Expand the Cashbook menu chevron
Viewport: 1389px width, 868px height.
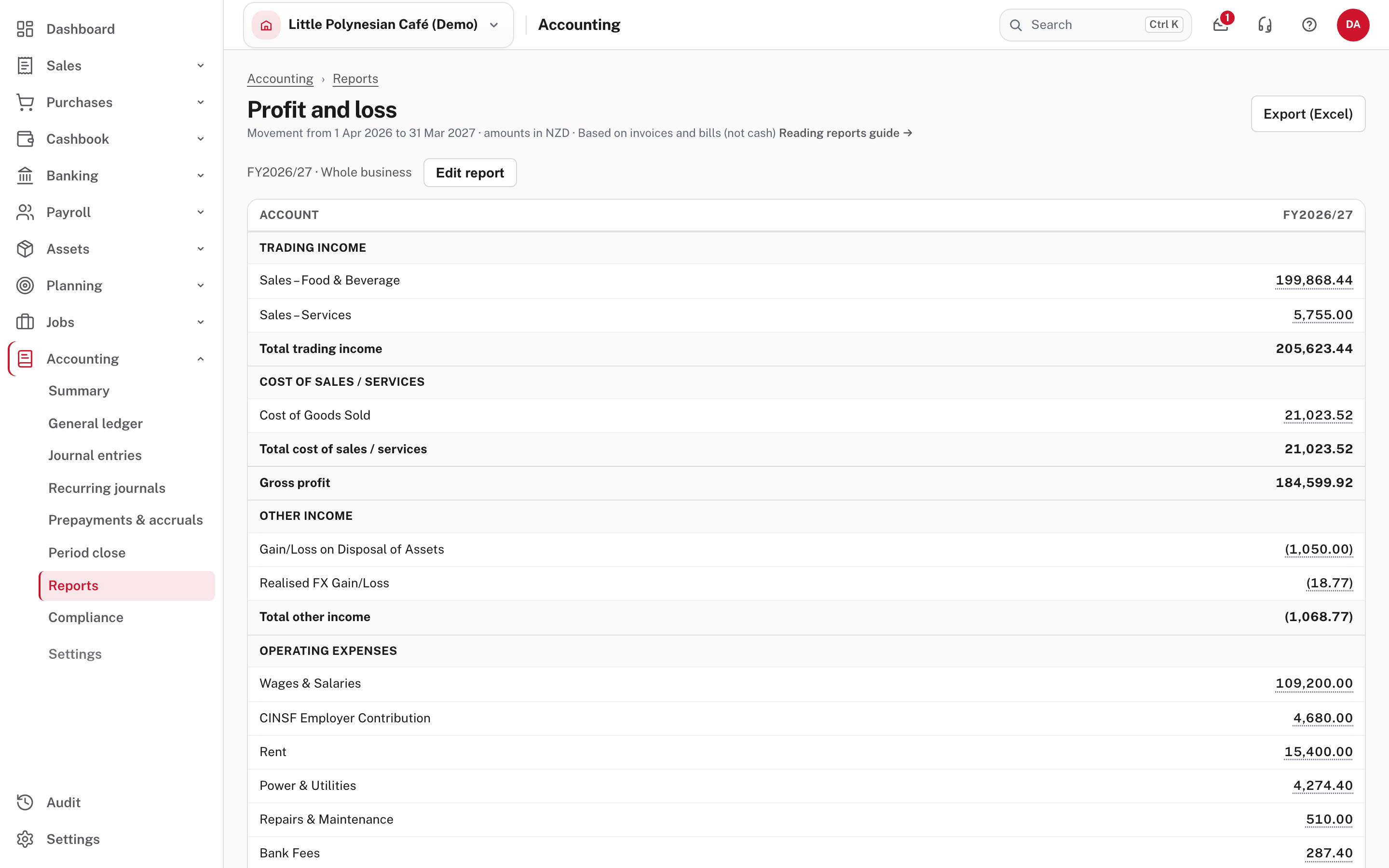tap(201, 139)
